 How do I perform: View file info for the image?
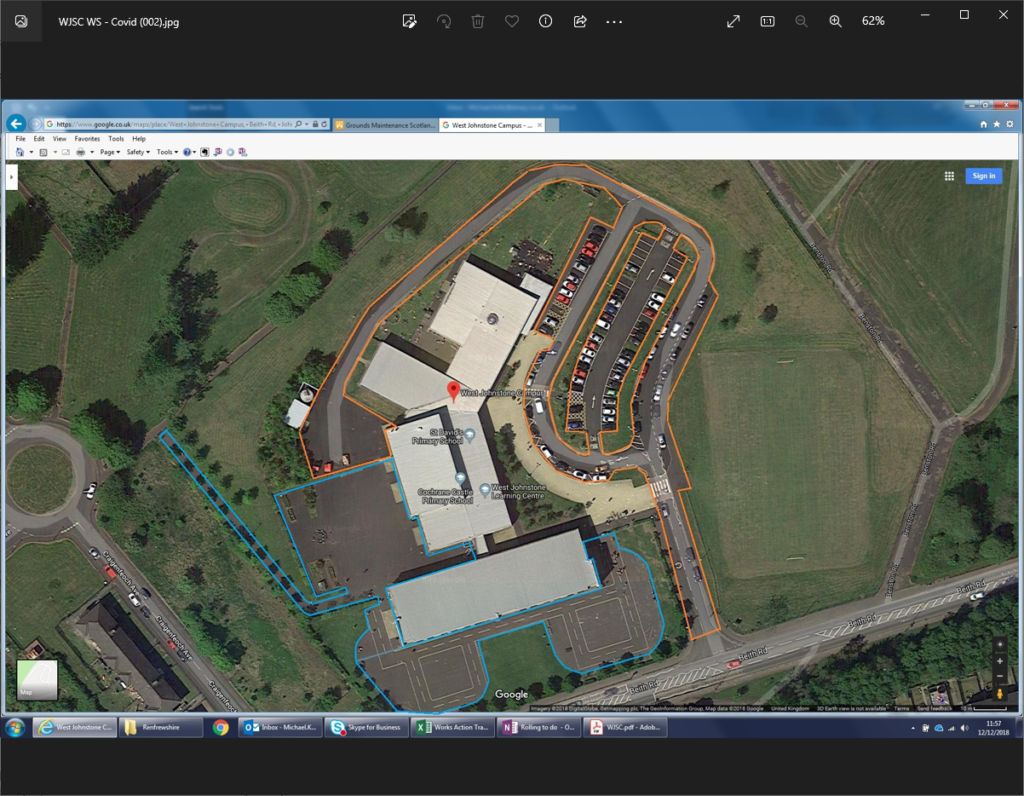tap(545, 20)
